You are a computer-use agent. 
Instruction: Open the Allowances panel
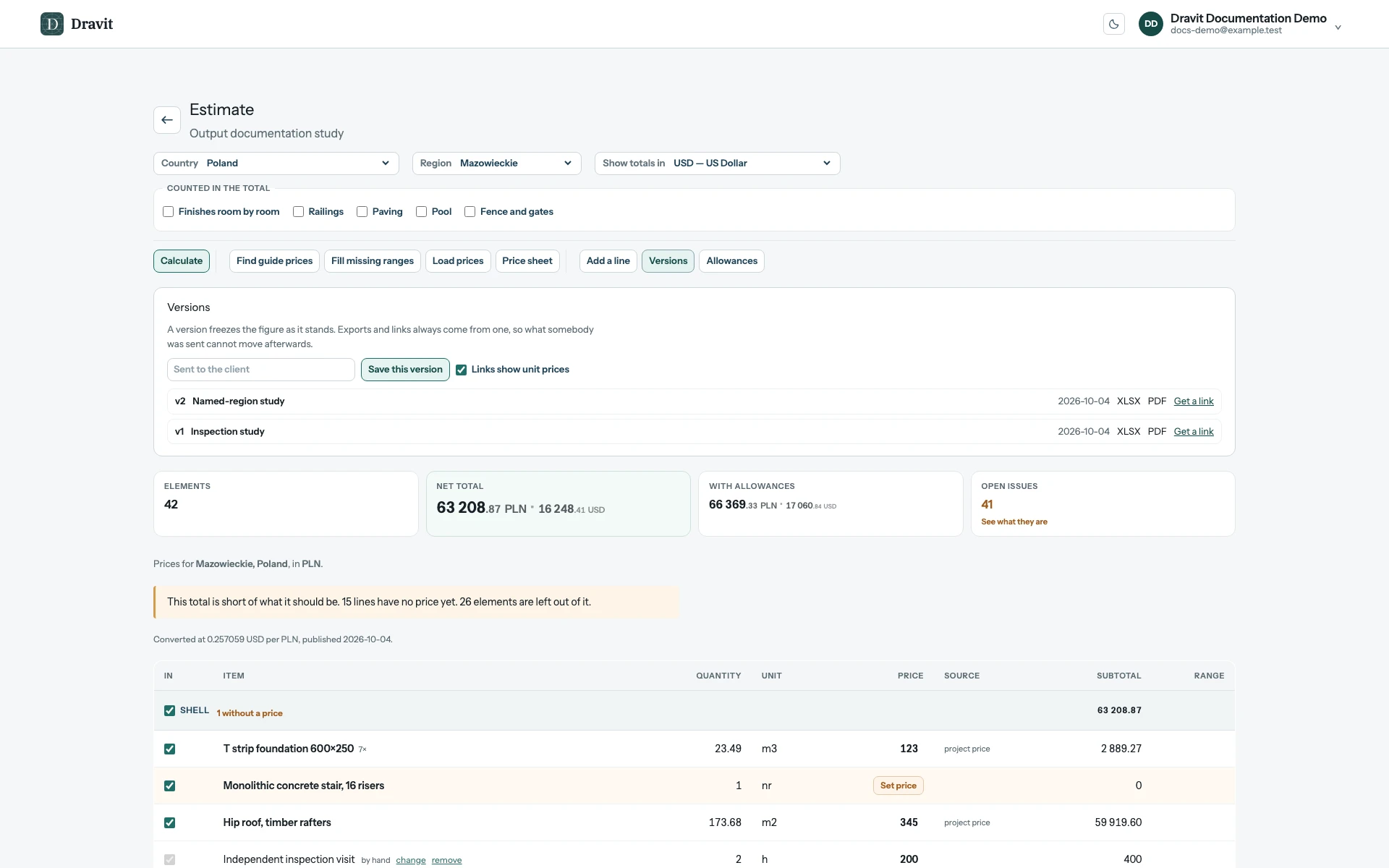732,261
